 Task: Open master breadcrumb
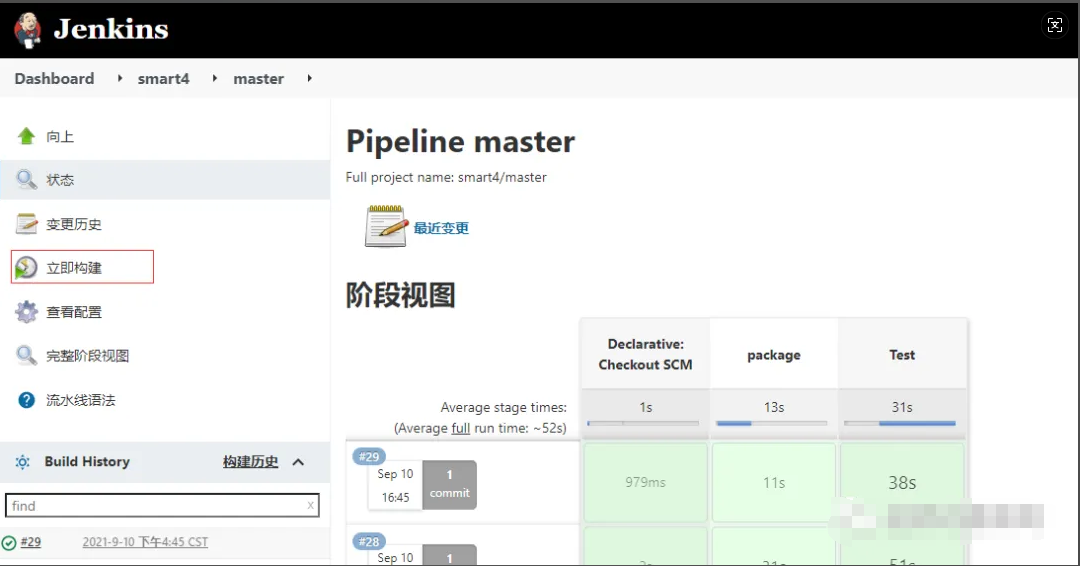pos(258,78)
